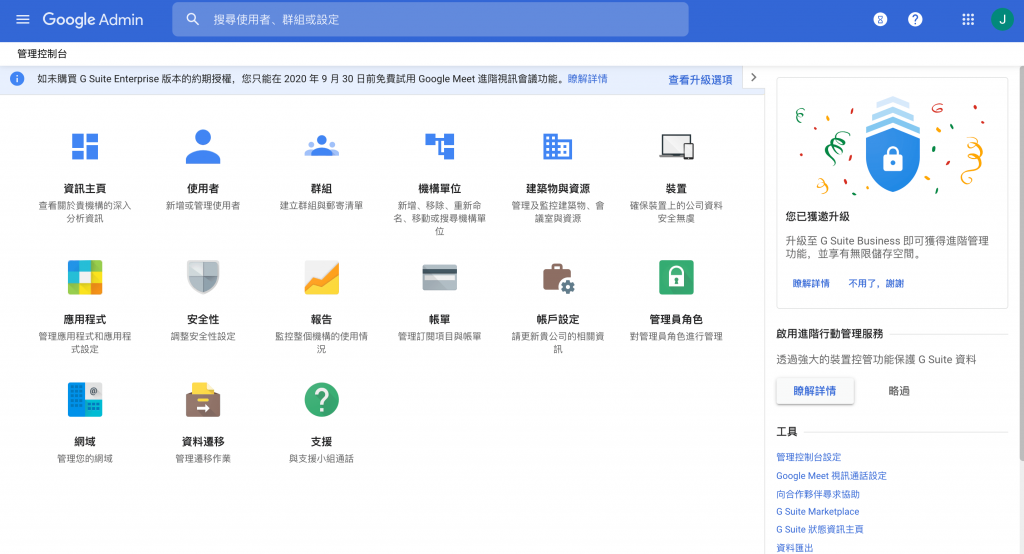Open the 報告 reports chart icon
1024x554 pixels.
(321, 277)
